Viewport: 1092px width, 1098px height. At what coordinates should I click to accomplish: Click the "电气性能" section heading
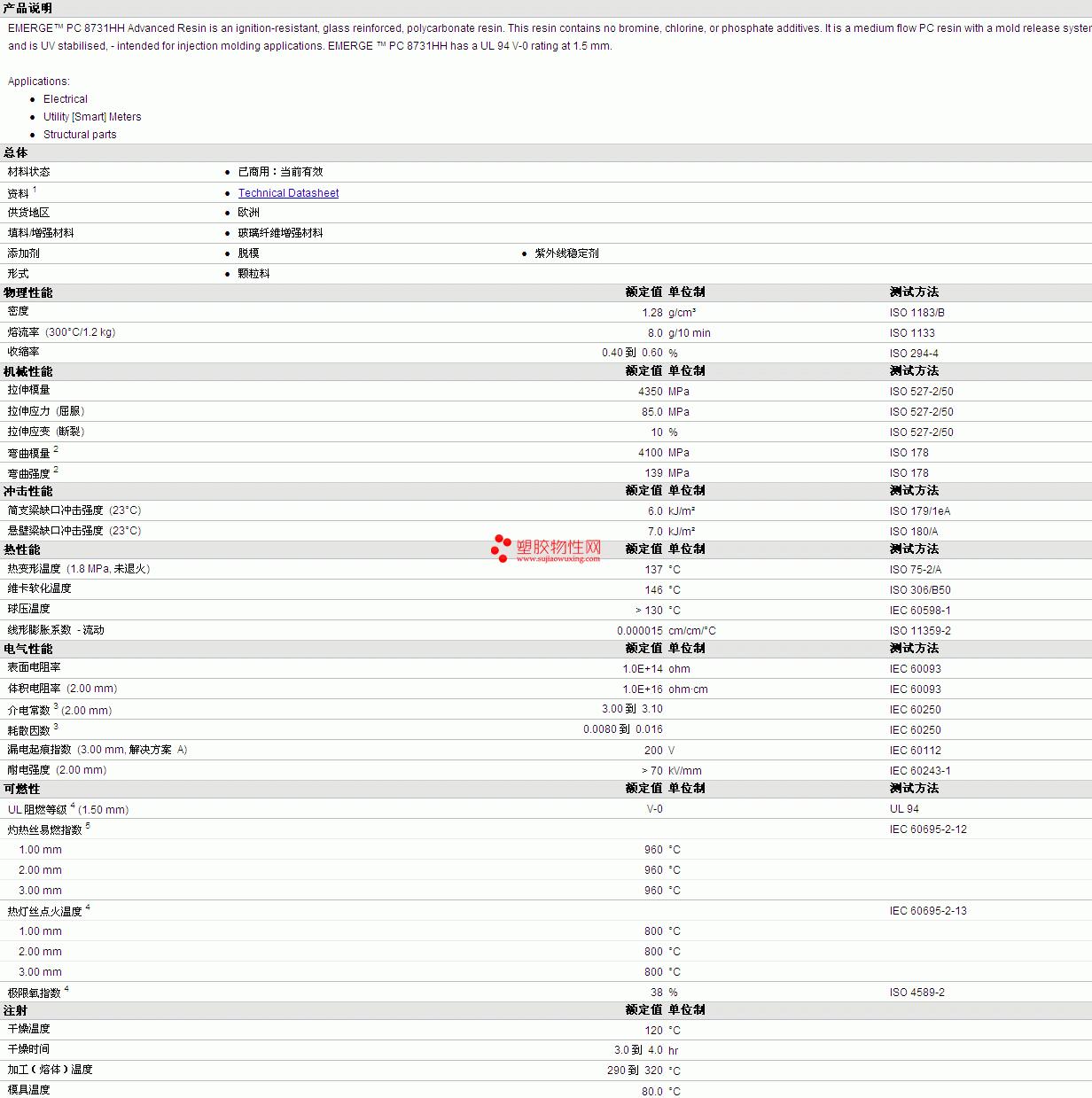28,649
